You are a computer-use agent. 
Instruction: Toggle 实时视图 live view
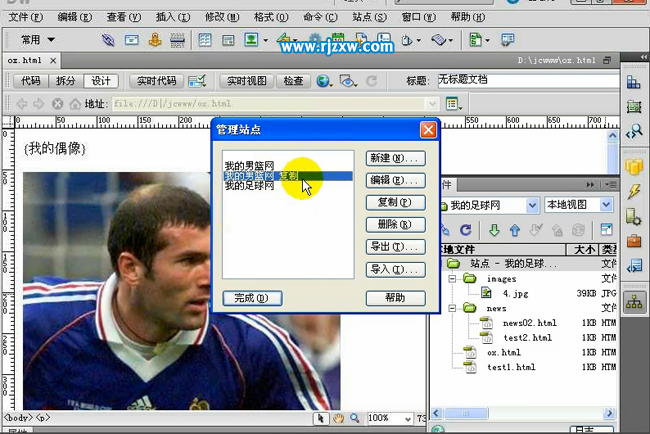tap(246, 81)
